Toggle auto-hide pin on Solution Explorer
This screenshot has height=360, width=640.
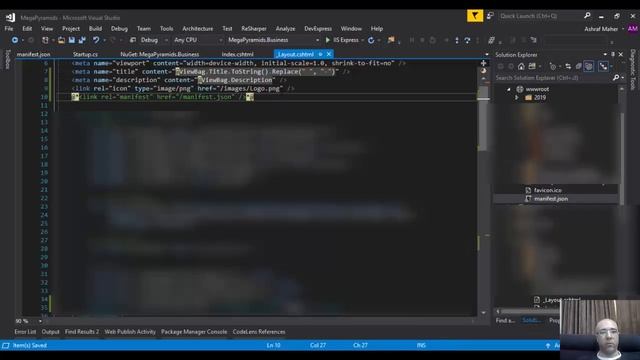click(x=613, y=54)
